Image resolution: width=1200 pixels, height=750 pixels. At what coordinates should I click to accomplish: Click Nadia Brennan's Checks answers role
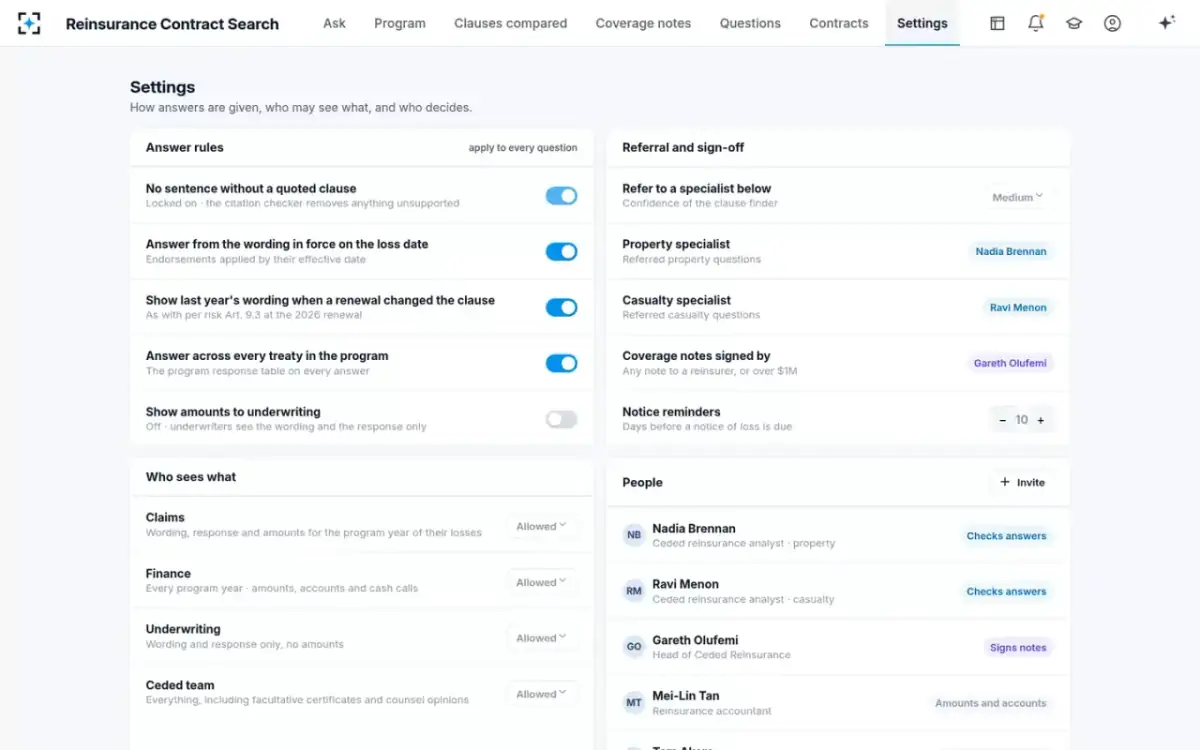pos(1006,536)
